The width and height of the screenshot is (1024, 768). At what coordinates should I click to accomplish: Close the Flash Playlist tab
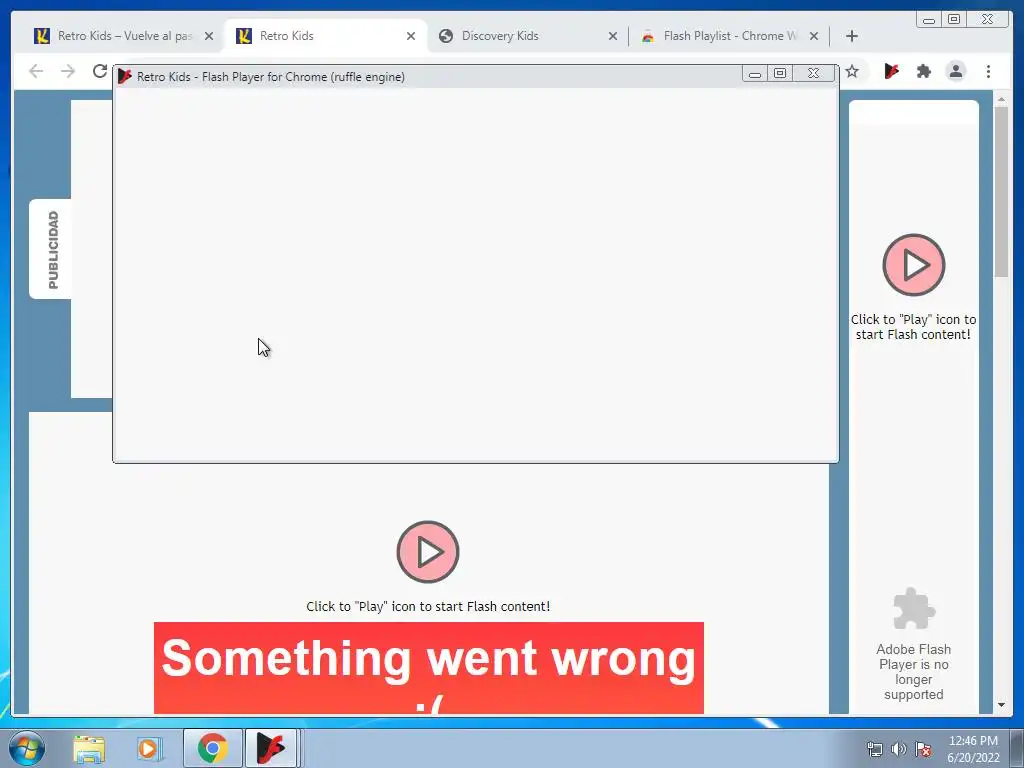tap(814, 37)
